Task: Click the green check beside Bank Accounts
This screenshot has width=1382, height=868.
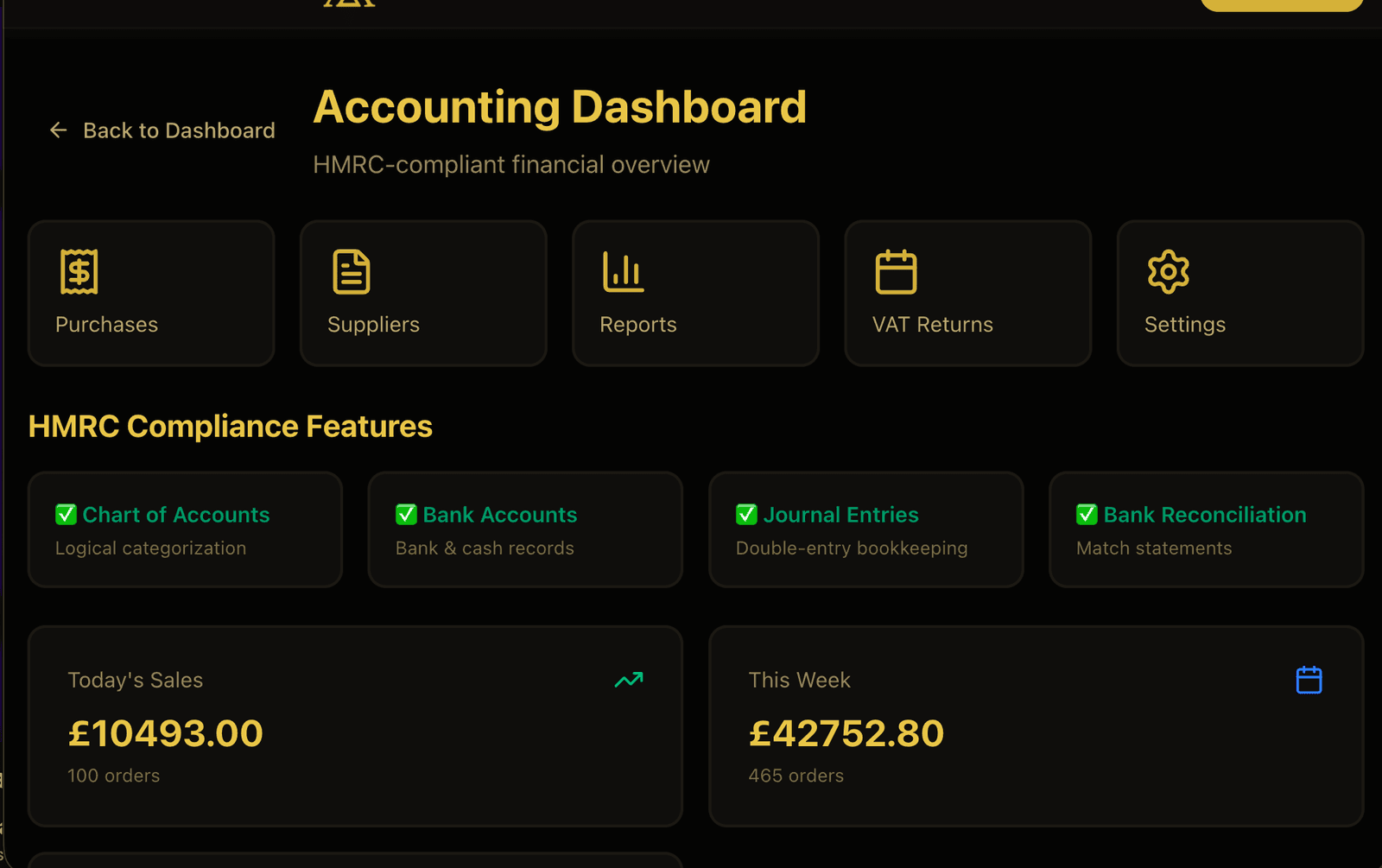Action: pyautogui.click(x=406, y=515)
